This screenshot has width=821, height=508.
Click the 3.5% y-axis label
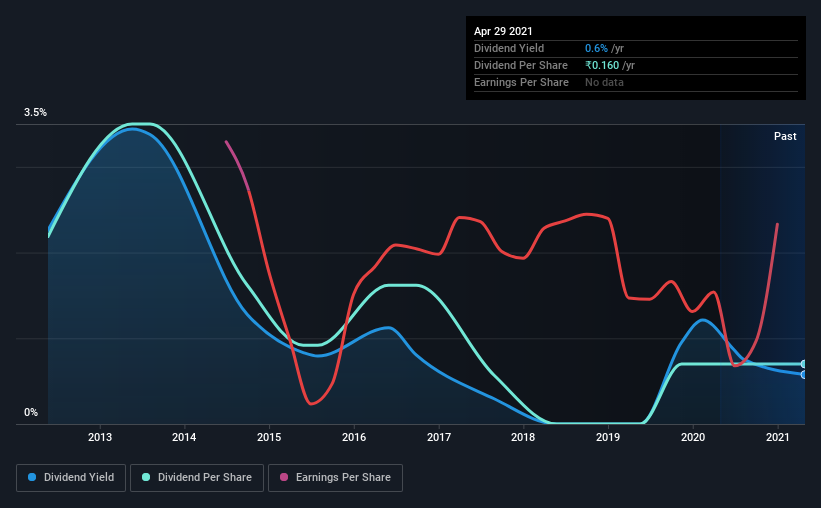pos(36,113)
